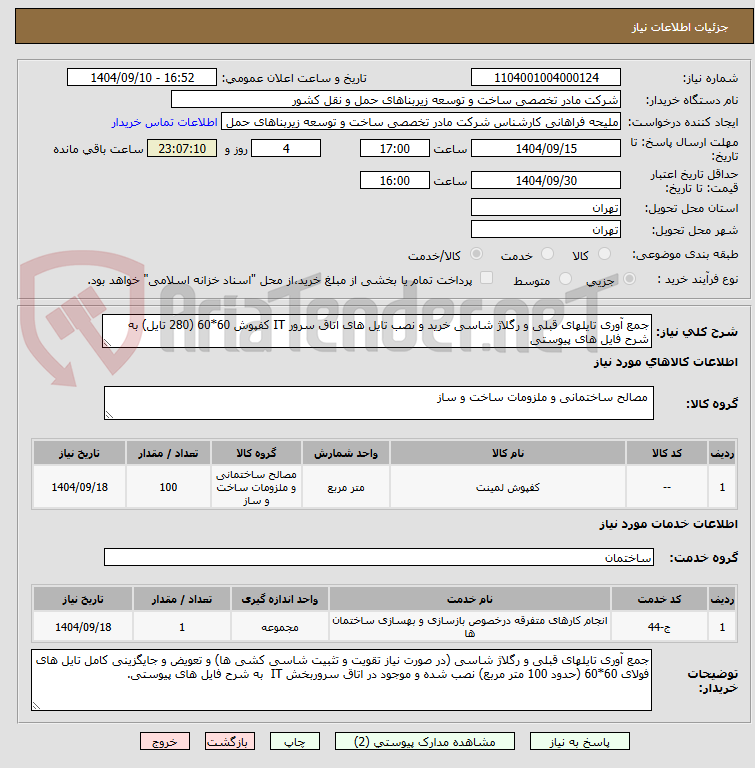
Task: Click the بازگشت back button
Action: pyautogui.click(x=230, y=742)
